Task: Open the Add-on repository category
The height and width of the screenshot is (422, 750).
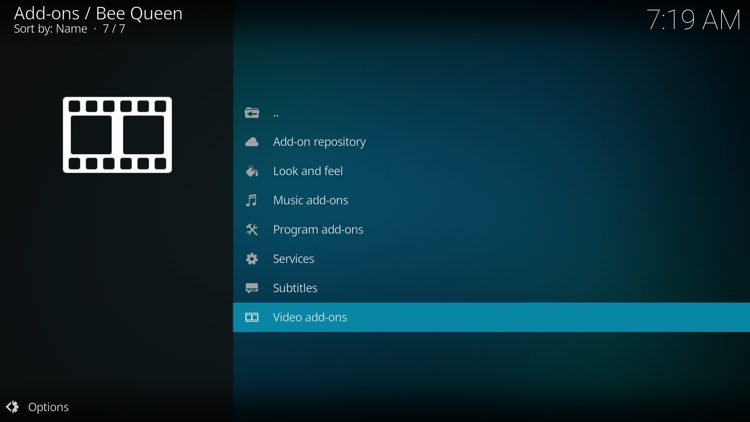Action: [491, 142]
